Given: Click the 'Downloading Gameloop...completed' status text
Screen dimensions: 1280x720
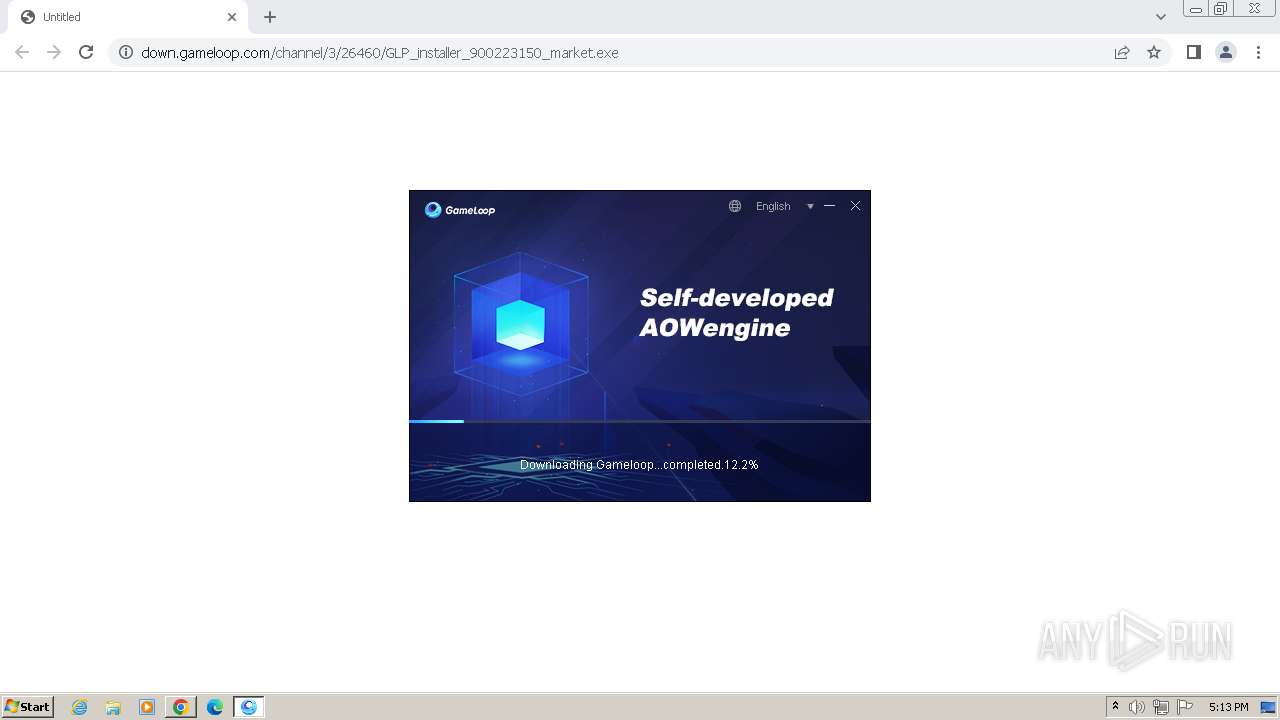Looking at the screenshot, I should coord(639,465).
